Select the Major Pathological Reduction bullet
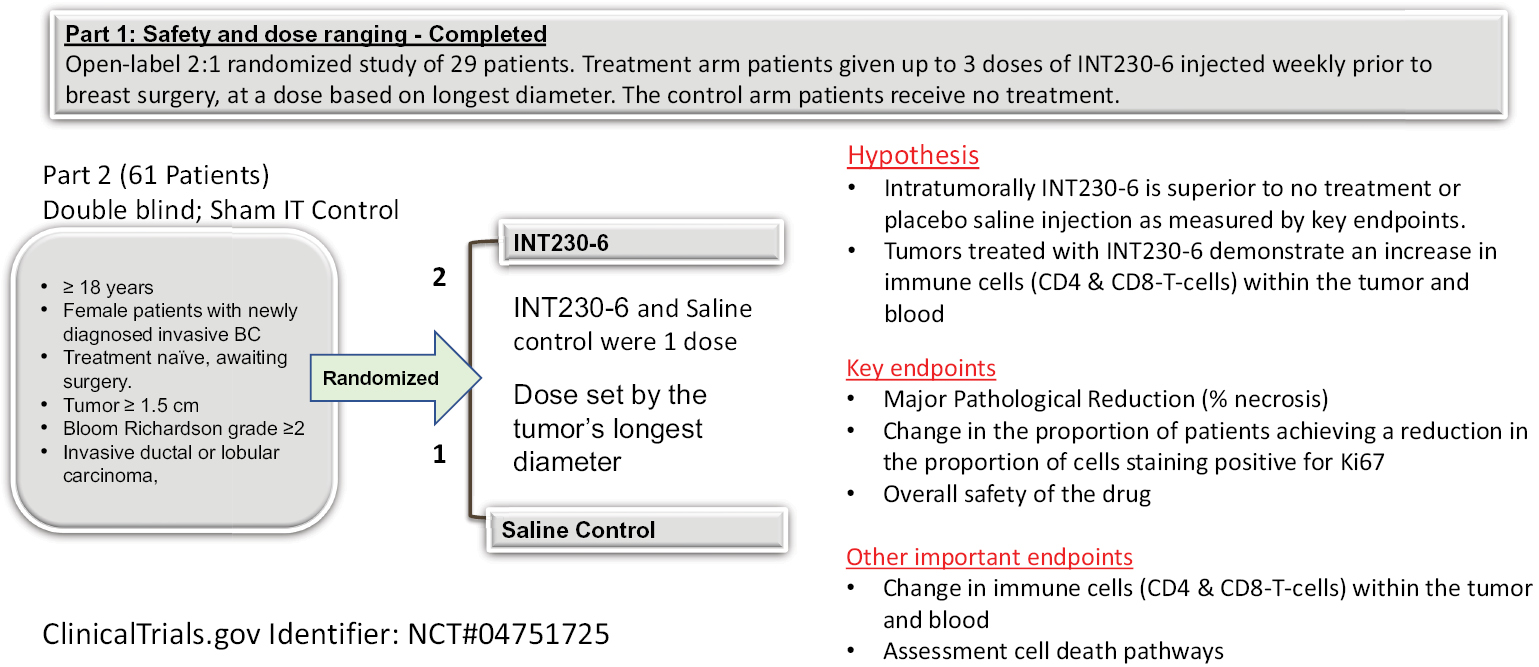 tap(1105, 400)
